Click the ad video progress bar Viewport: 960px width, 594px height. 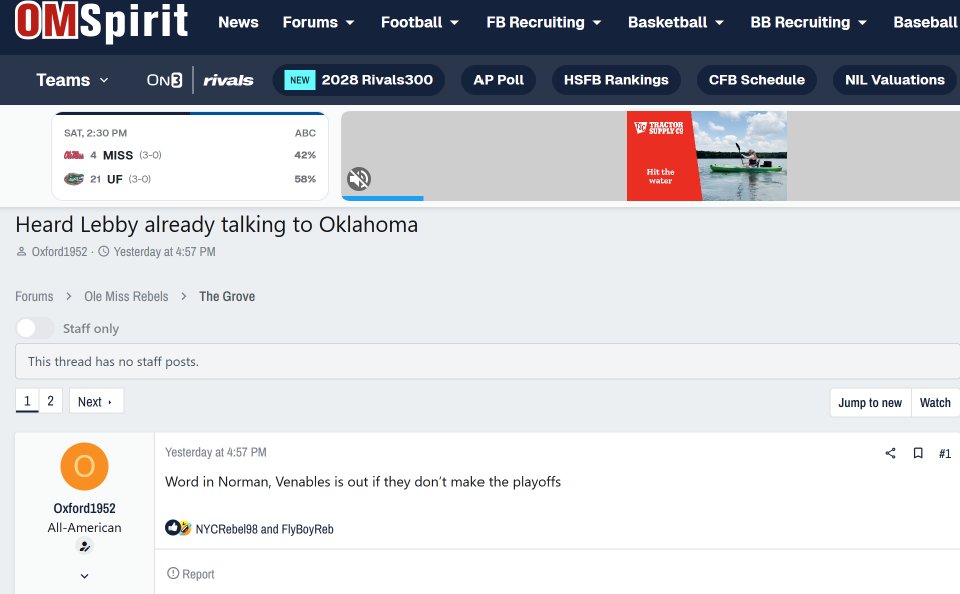tap(650, 198)
